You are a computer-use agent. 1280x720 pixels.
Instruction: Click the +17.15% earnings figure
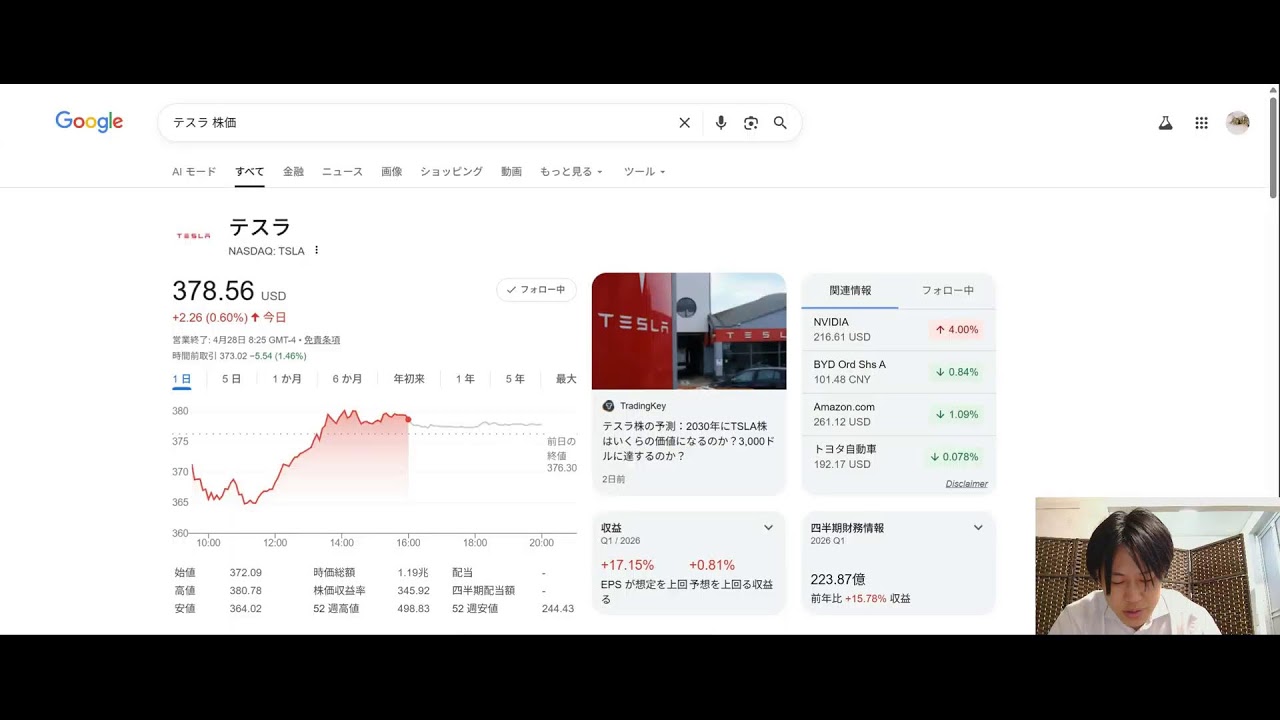click(x=627, y=565)
